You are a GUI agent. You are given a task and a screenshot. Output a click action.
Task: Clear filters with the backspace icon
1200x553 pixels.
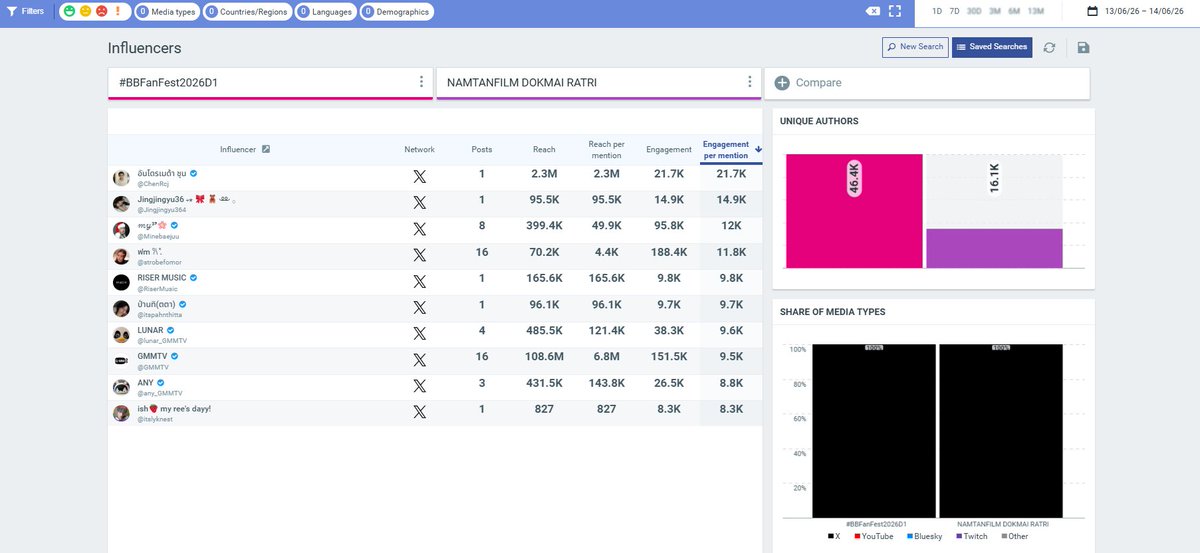click(x=873, y=12)
